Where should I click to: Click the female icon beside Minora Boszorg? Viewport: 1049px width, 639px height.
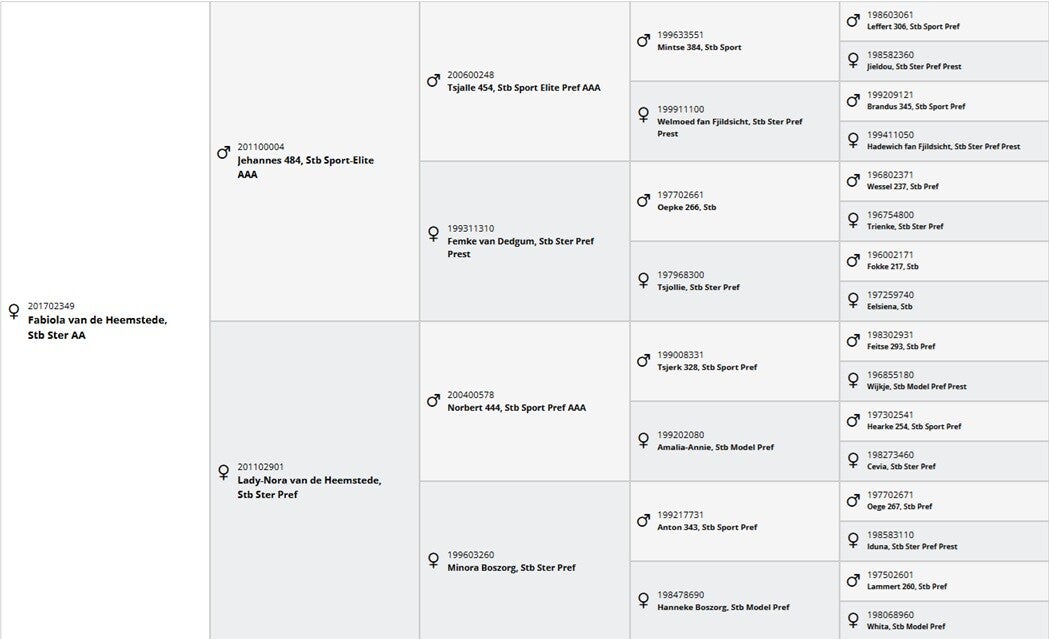tap(433, 561)
